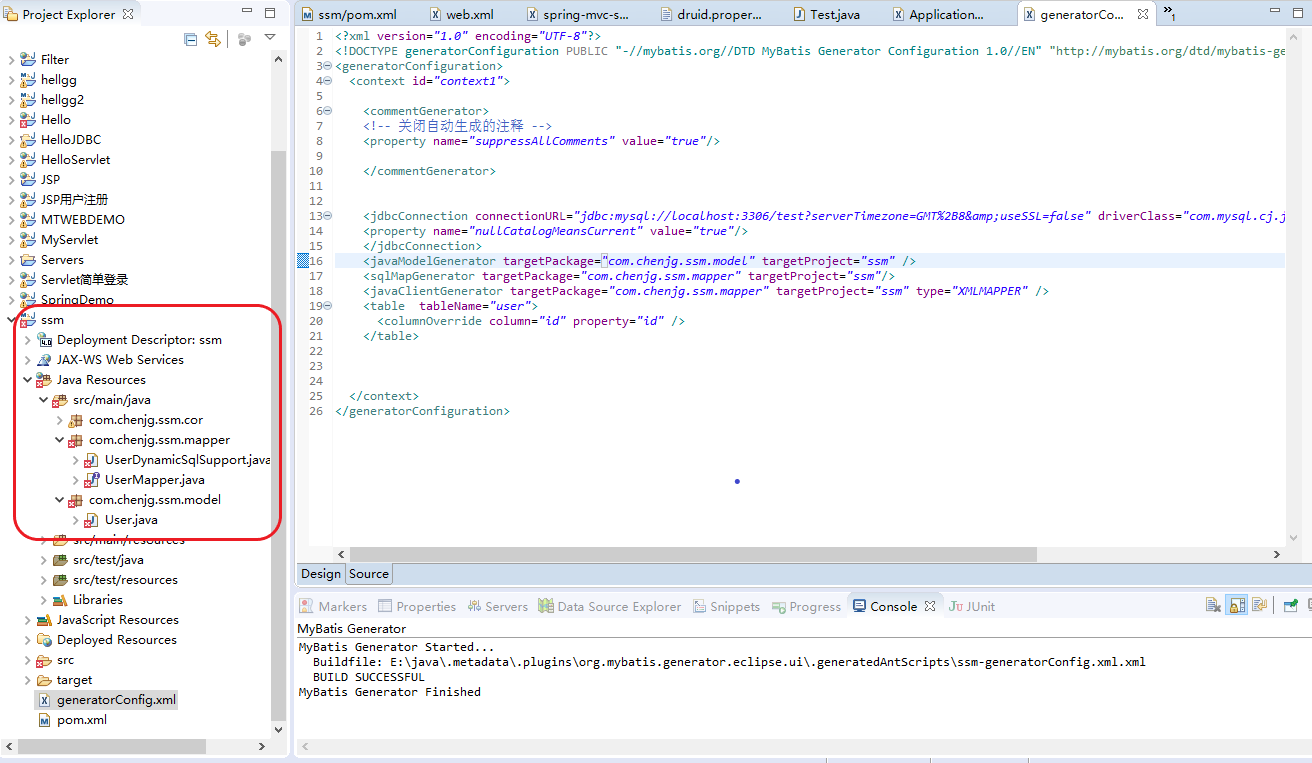Click the User.java file icon
The width and height of the screenshot is (1312, 763).
pyautogui.click(x=92, y=519)
